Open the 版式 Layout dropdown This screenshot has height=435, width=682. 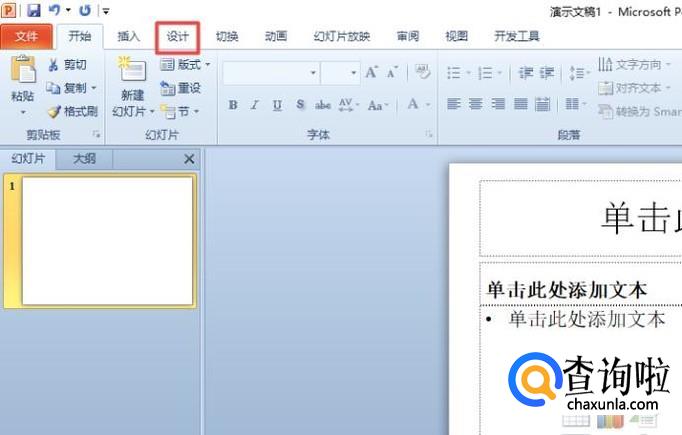click(x=184, y=65)
